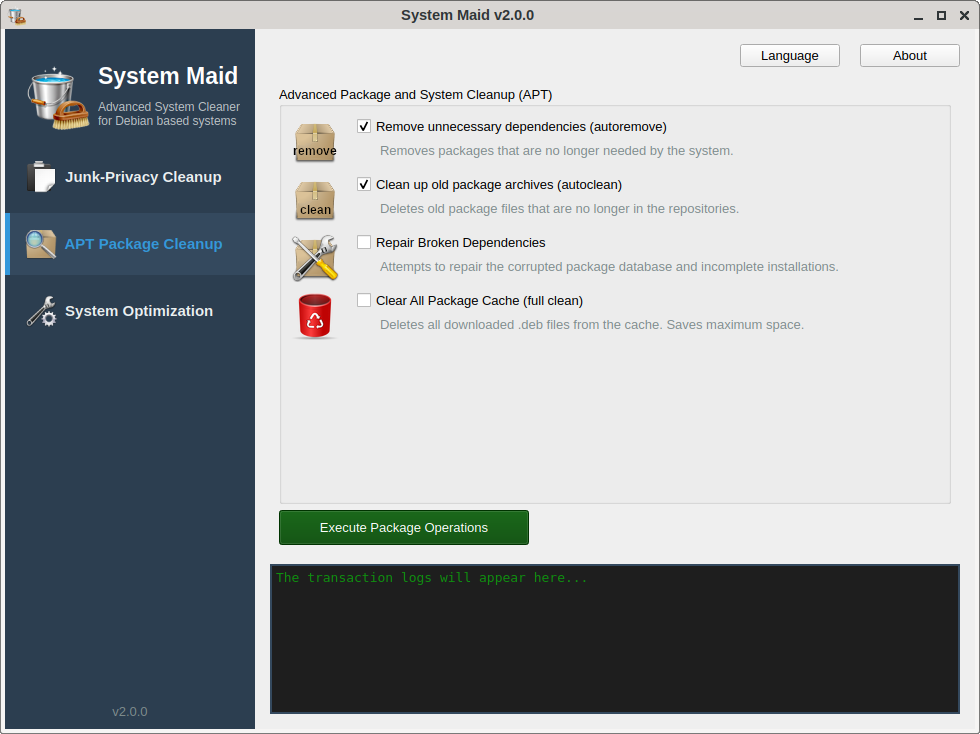Switch to Junk-Privacy Cleanup section
Image resolution: width=980 pixels, height=734 pixels.
[143, 177]
